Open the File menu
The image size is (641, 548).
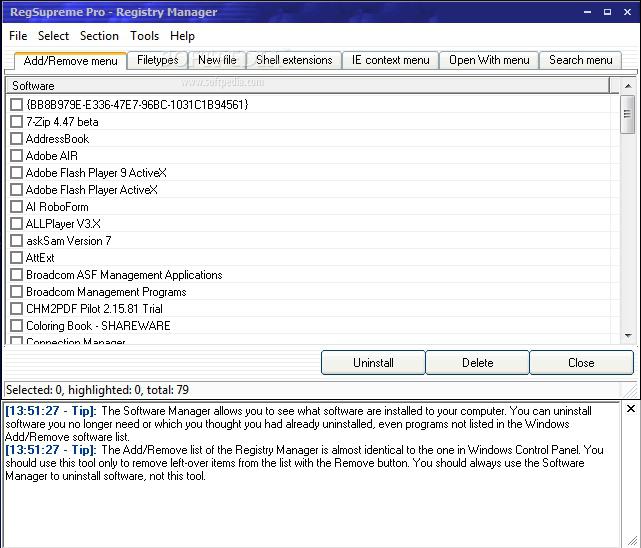pos(18,36)
